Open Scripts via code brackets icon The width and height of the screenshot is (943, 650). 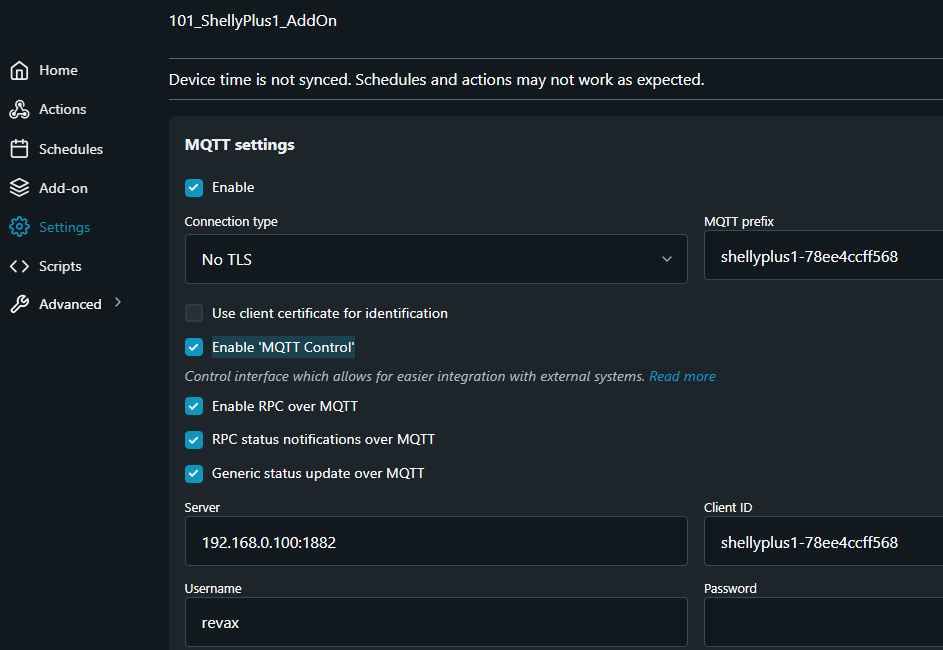(19, 266)
